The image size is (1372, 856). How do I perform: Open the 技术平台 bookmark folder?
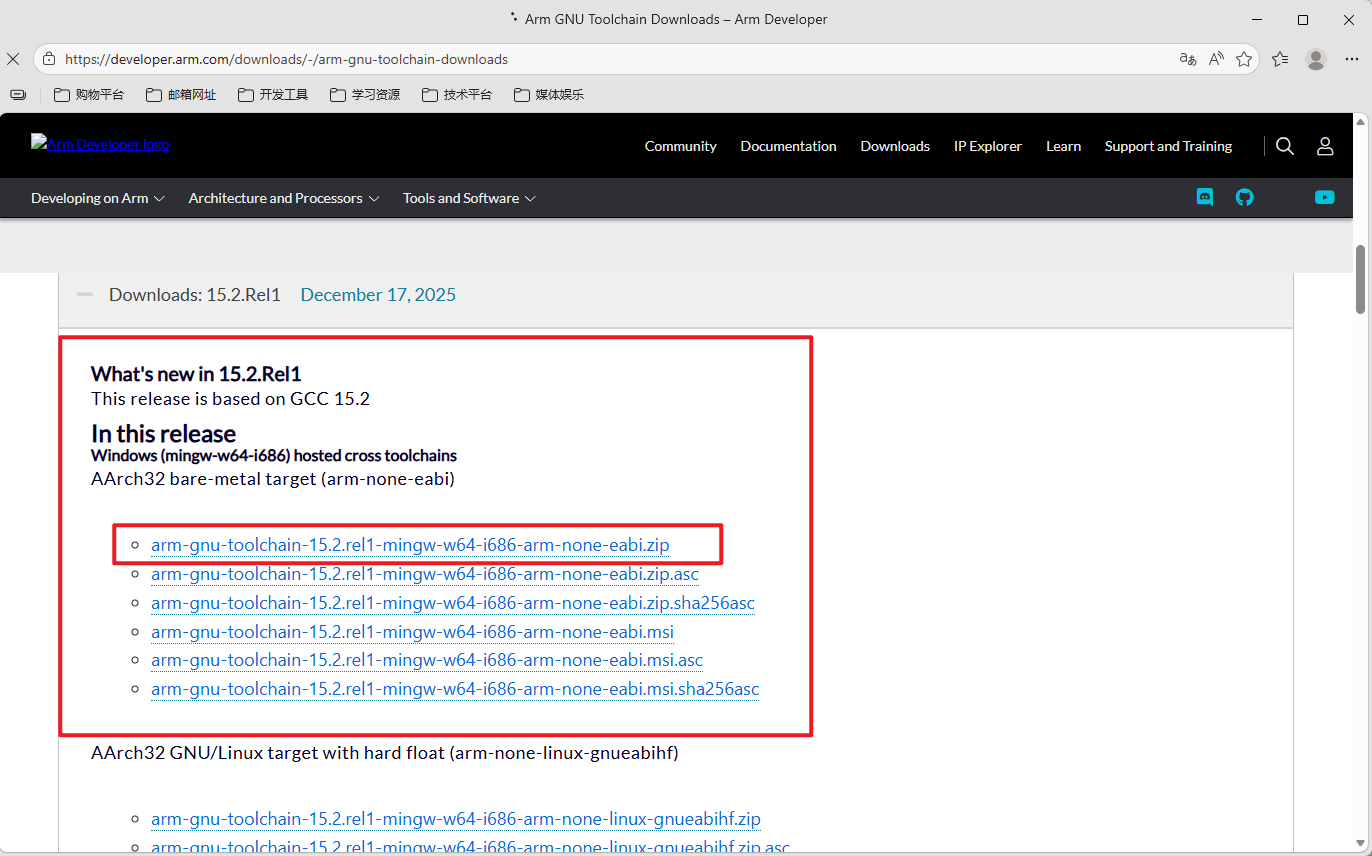click(x=457, y=95)
